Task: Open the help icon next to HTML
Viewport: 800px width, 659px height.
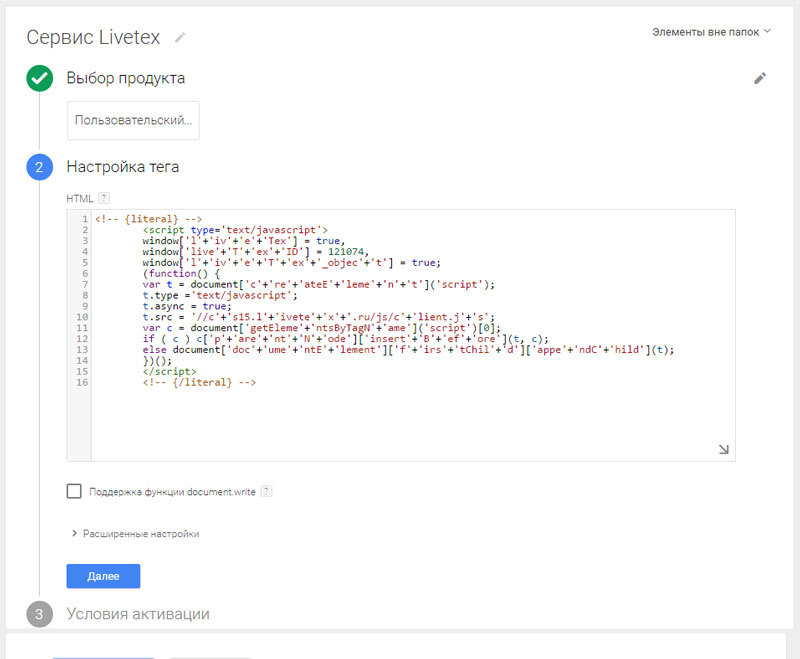Action: pos(104,198)
